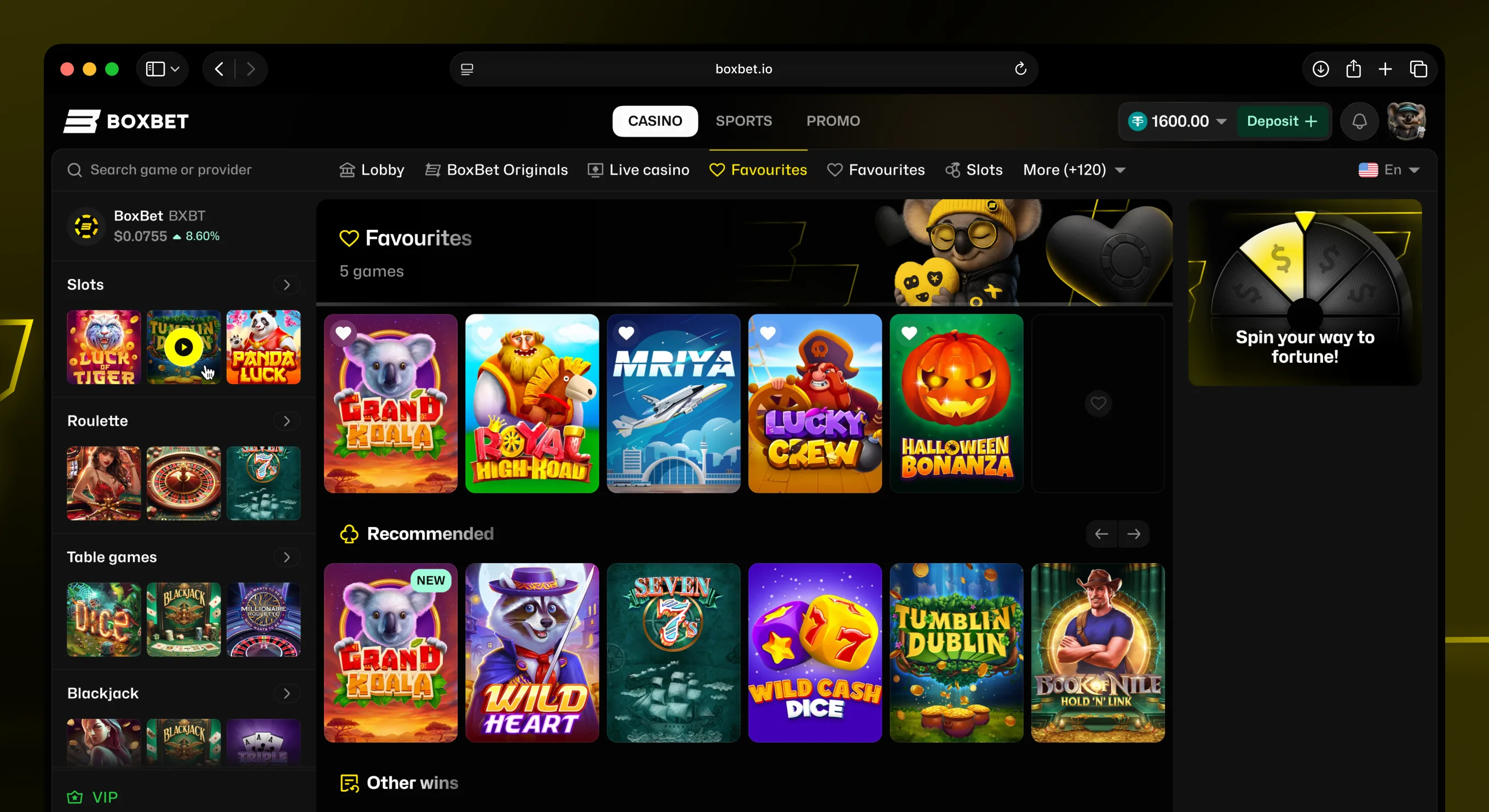Go to next Recommended games arrow
This screenshot has width=1489, height=812.
pyautogui.click(x=1134, y=534)
